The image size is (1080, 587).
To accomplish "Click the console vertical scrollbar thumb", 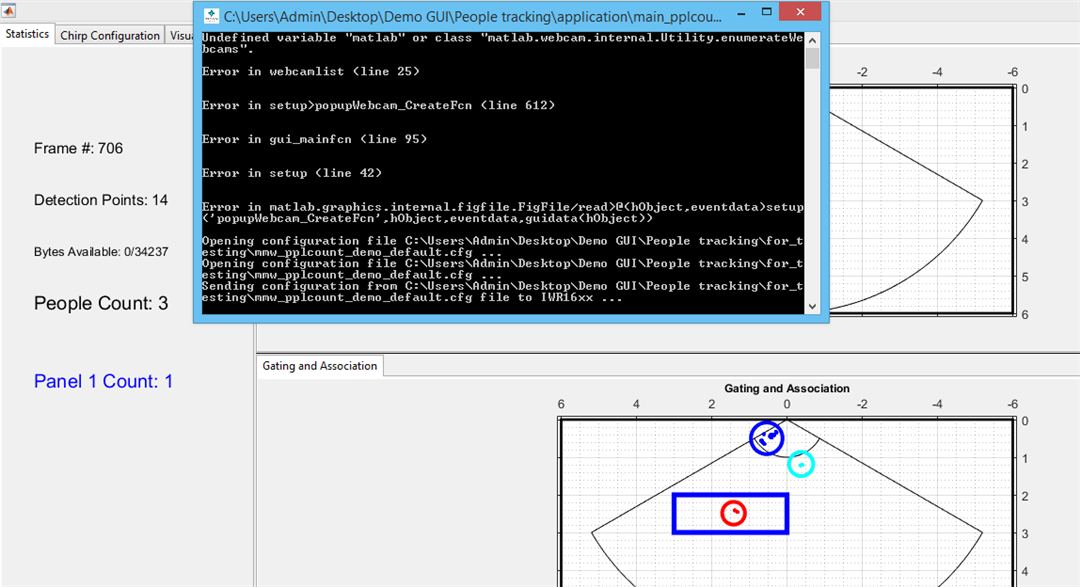I will coord(812,59).
